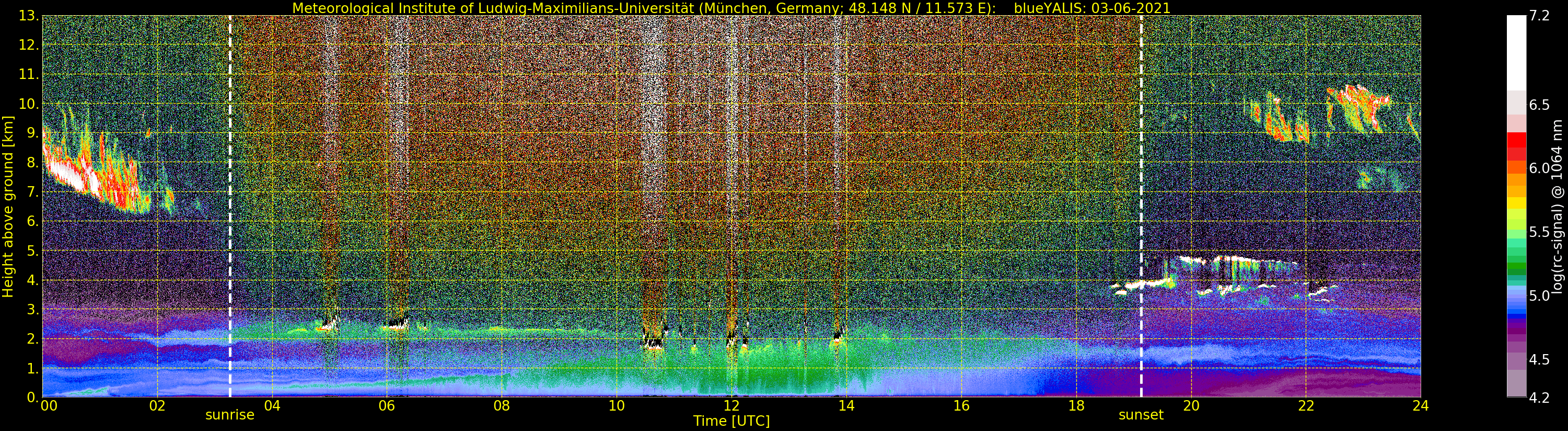Click the time axis tick label 08

click(x=502, y=406)
